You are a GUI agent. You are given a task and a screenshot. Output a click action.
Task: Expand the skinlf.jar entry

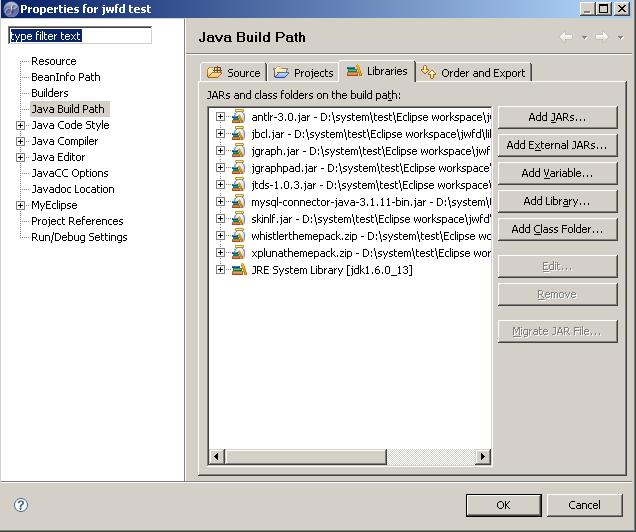click(x=220, y=219)
